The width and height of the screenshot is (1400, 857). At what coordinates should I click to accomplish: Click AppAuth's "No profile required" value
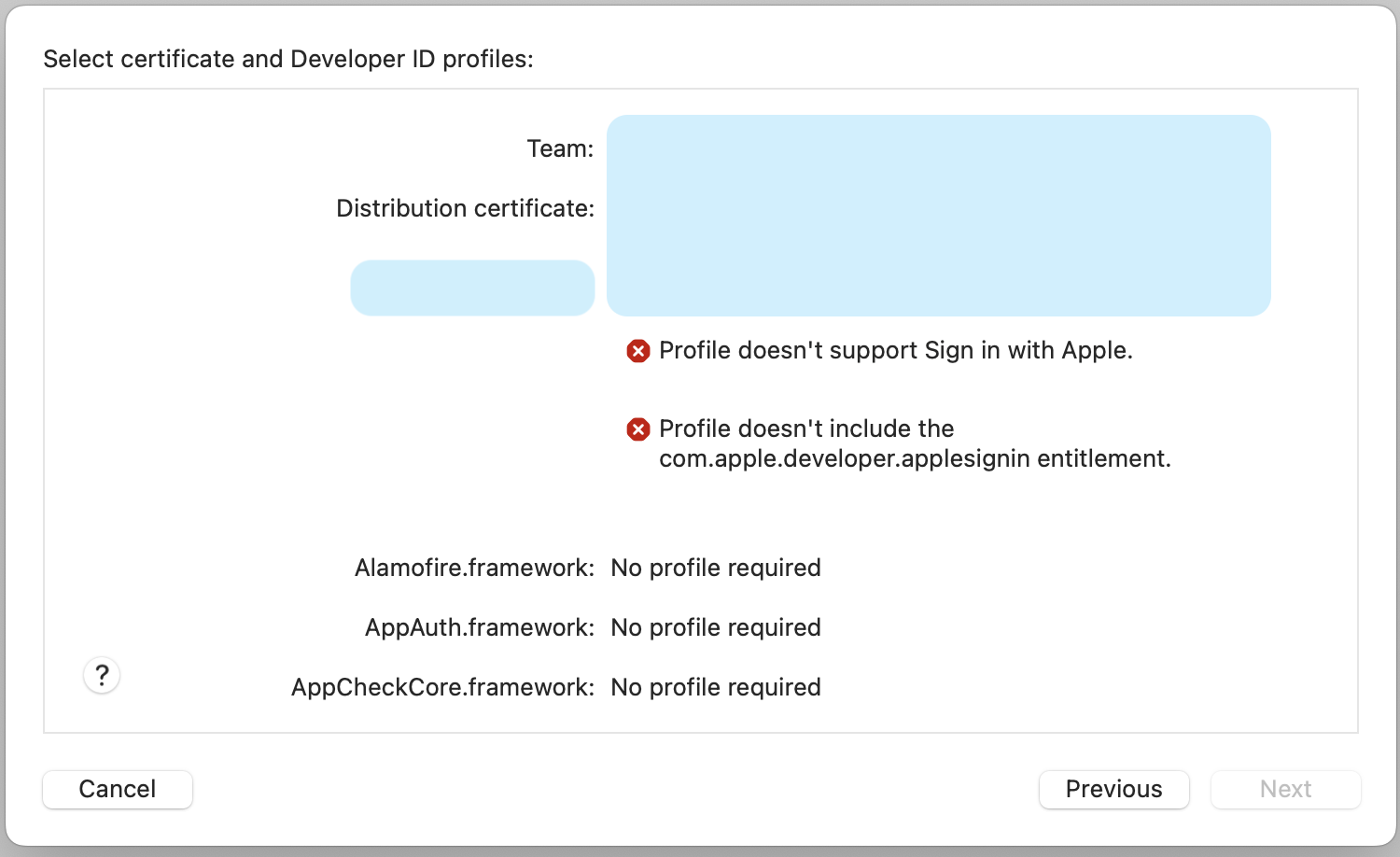tap(716, 627)
